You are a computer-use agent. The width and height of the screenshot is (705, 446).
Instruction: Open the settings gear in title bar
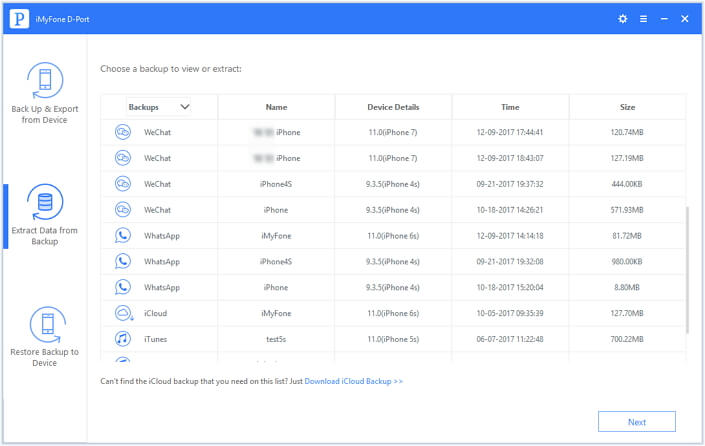622,19
